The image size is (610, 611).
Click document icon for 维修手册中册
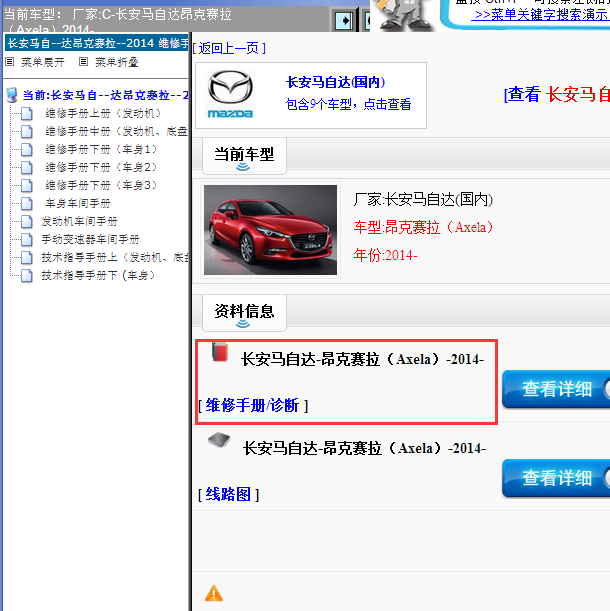[27, 131]
